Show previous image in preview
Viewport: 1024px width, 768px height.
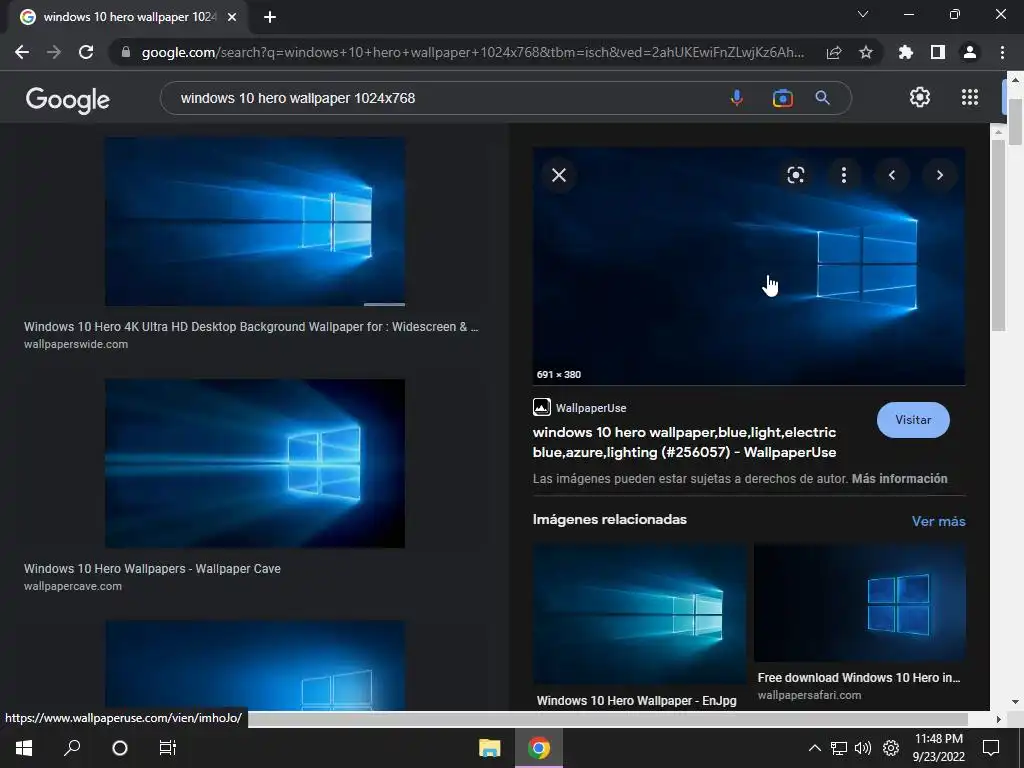(x=891, y=175)
